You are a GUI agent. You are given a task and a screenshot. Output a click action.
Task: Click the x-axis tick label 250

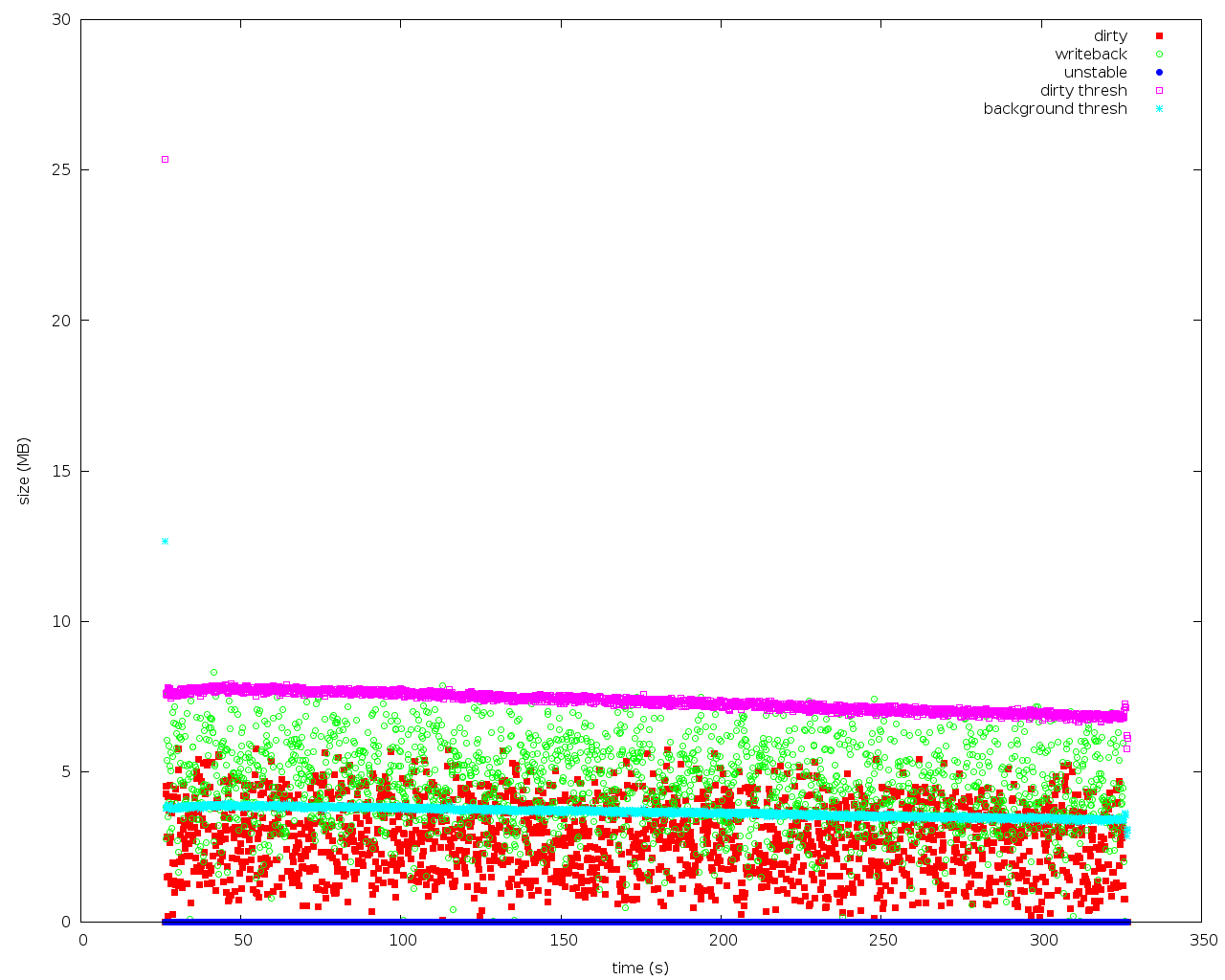pos(882,940)
